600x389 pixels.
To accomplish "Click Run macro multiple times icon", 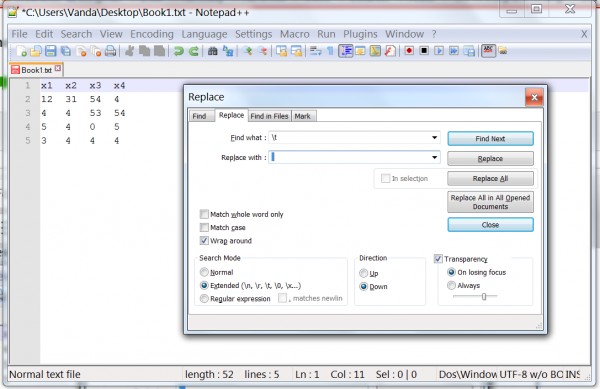I will click(x=454, y=51).
